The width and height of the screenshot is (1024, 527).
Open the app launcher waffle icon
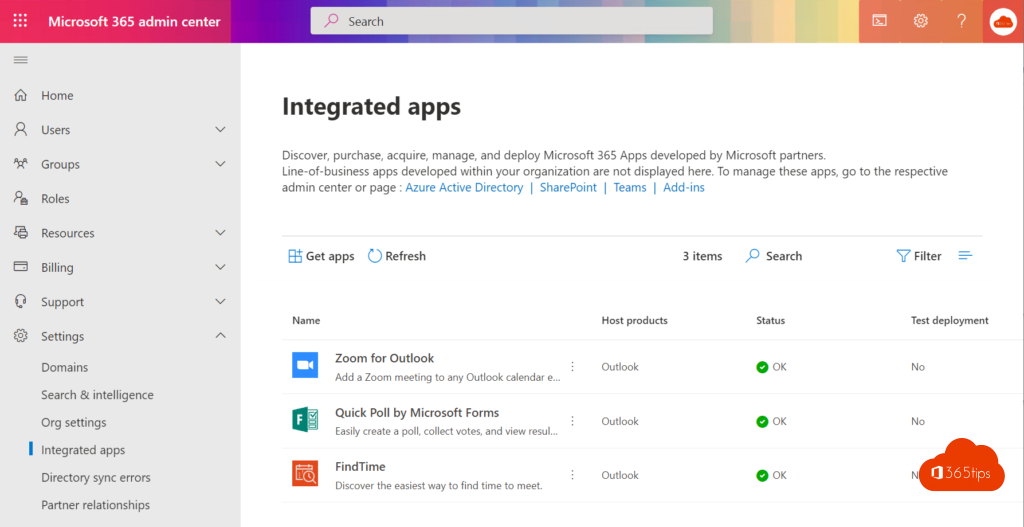click(x=20, y=21)
